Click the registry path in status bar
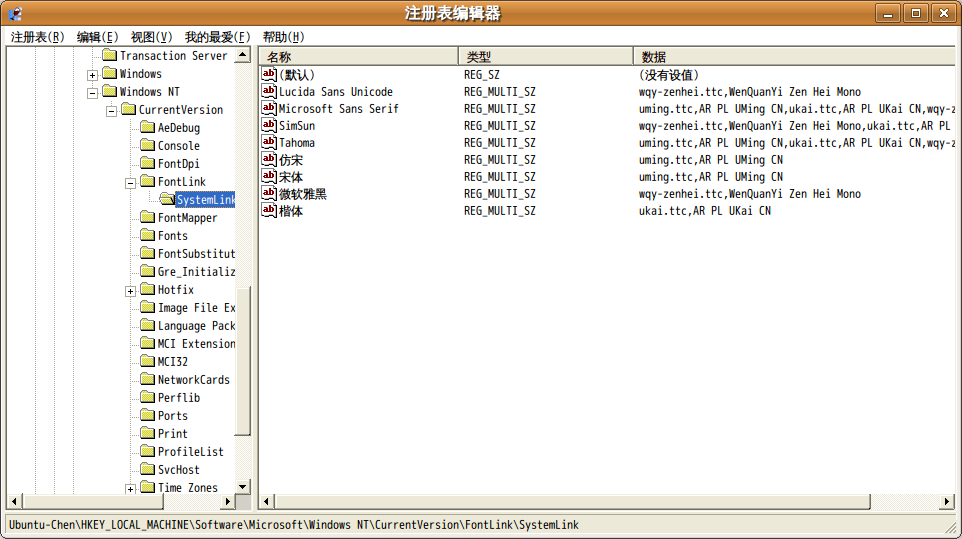The height and width of the screenshot is (539, 962). (x=293, y=524)
